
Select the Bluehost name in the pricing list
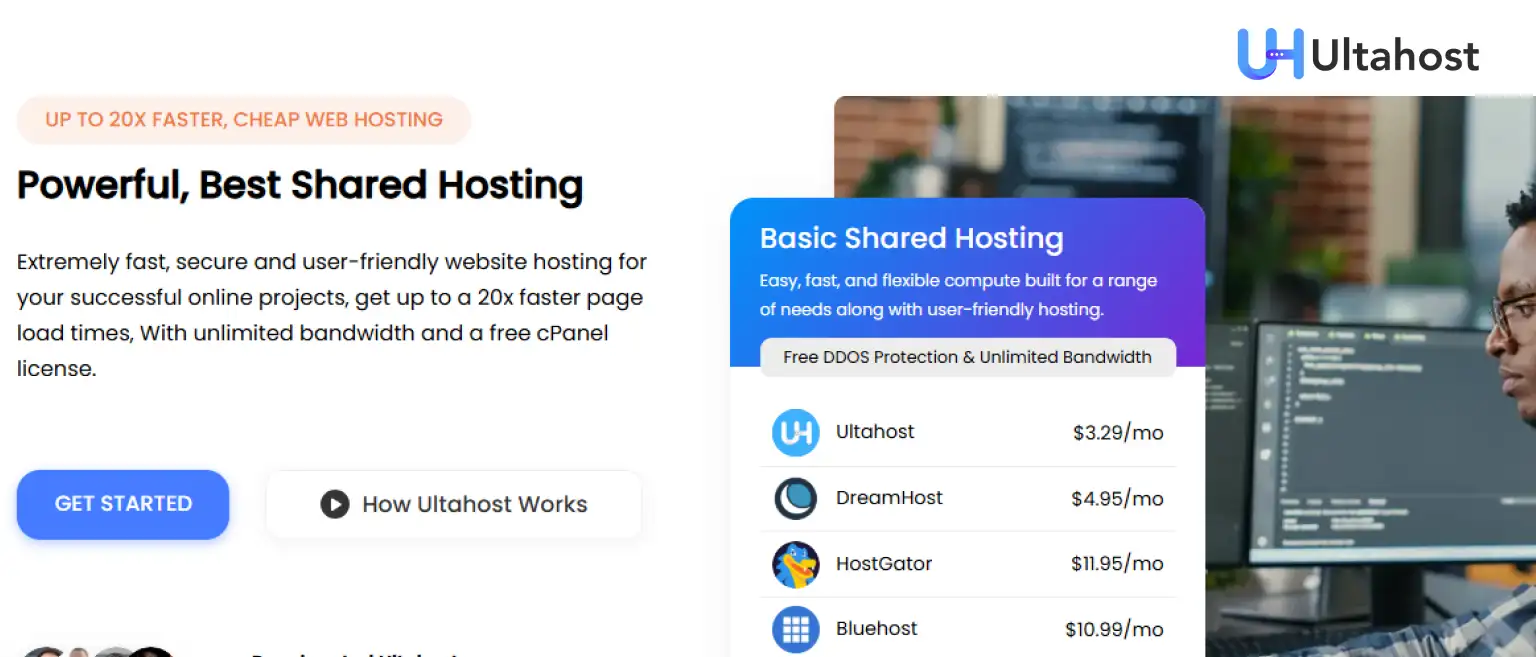click(x=877, y=629)
